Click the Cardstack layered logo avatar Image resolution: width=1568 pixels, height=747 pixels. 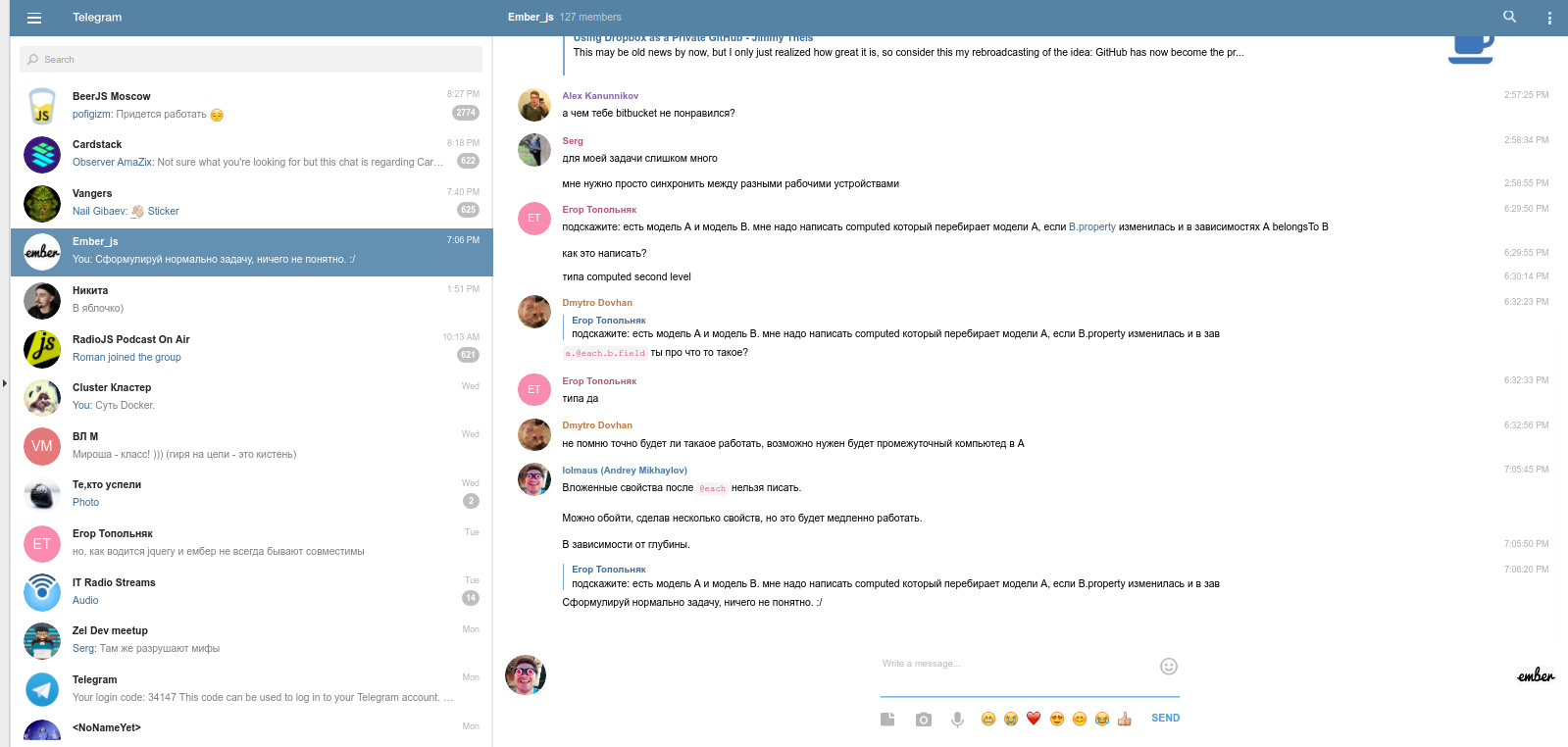click(x=42, y=154)
